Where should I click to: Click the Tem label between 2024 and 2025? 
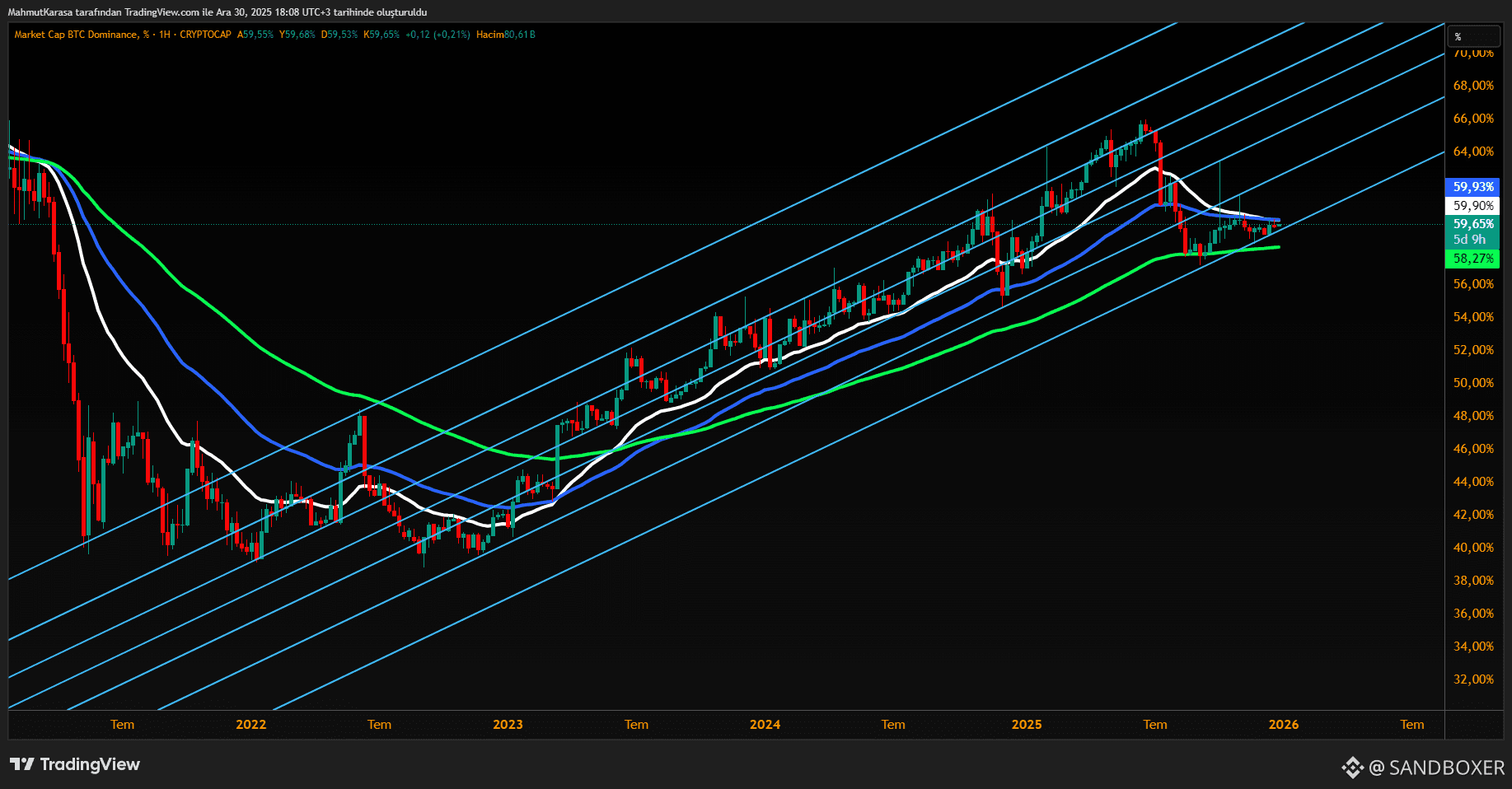[893, 725]
